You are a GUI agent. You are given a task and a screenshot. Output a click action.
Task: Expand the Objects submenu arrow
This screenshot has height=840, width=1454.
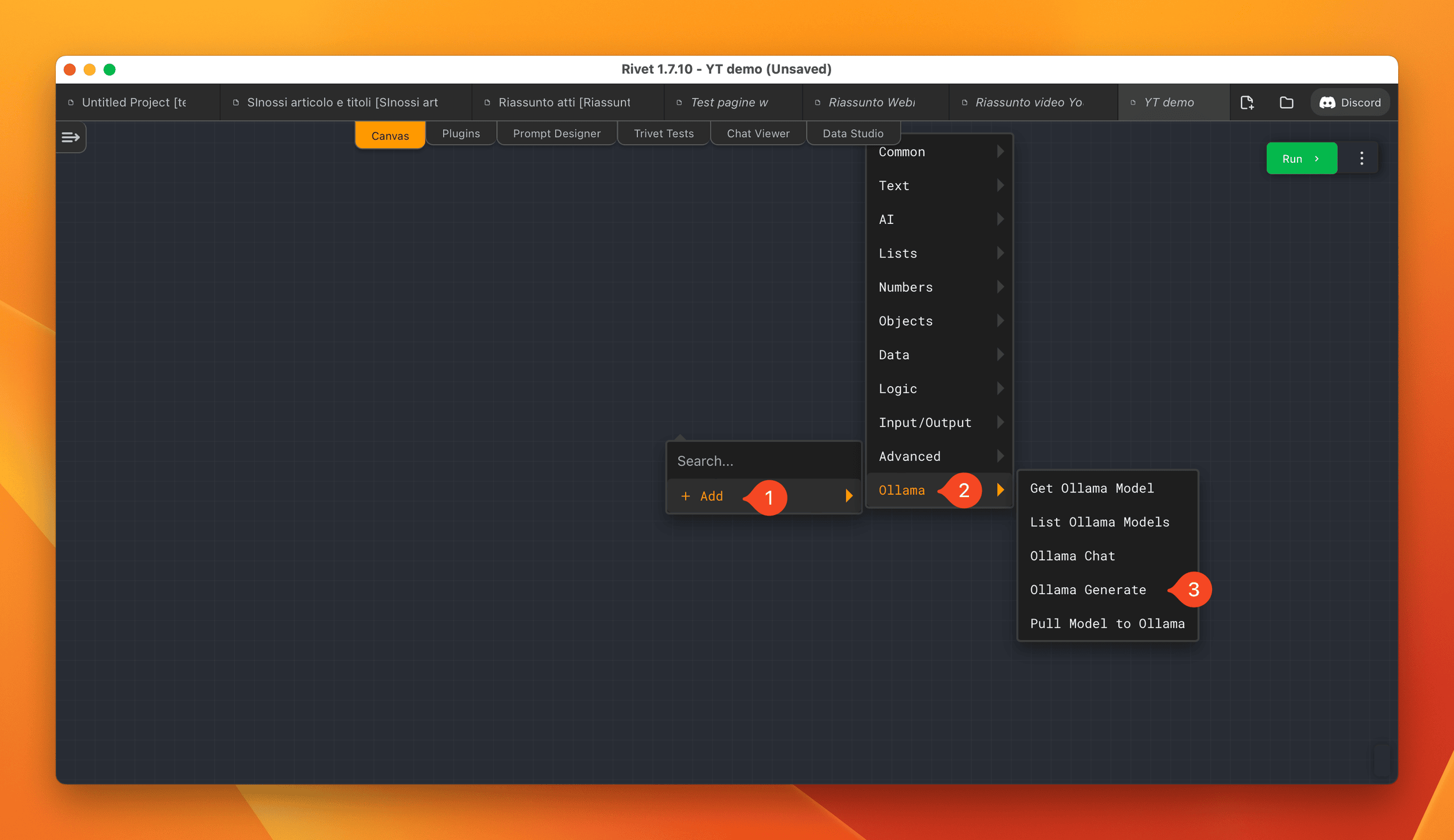[x=1000, y=321]
